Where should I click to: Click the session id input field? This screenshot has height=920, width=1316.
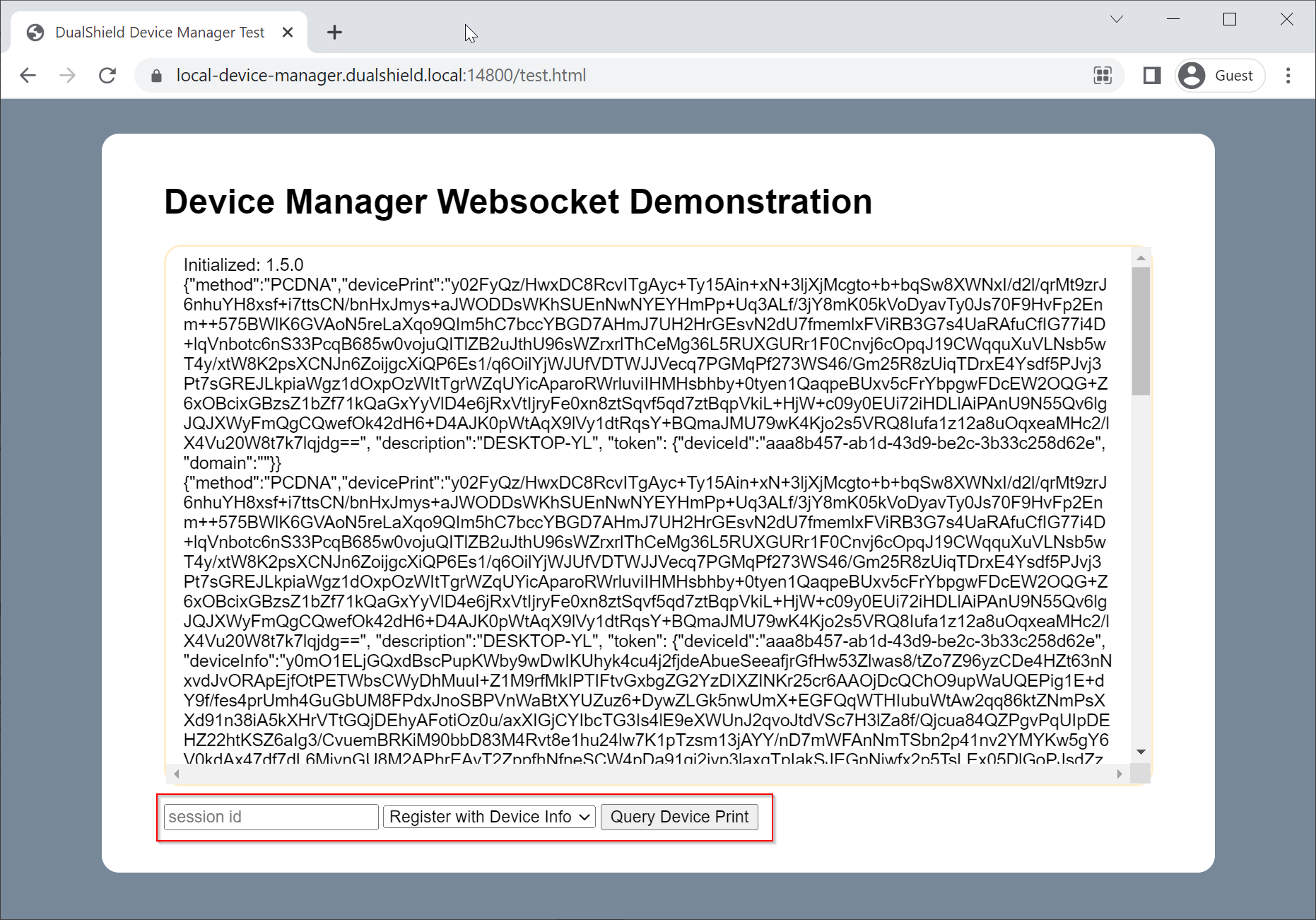click(271, 817)
